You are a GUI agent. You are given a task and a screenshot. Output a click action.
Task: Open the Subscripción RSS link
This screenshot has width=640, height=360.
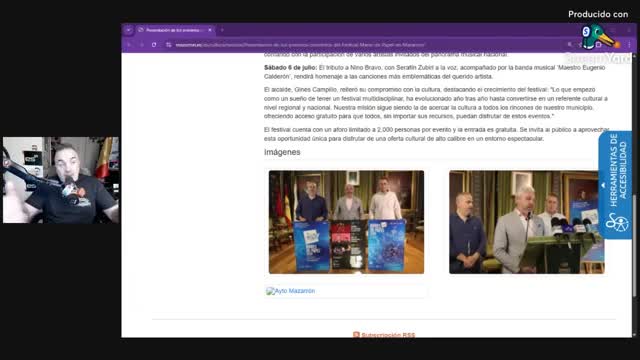tap(388, 335)
